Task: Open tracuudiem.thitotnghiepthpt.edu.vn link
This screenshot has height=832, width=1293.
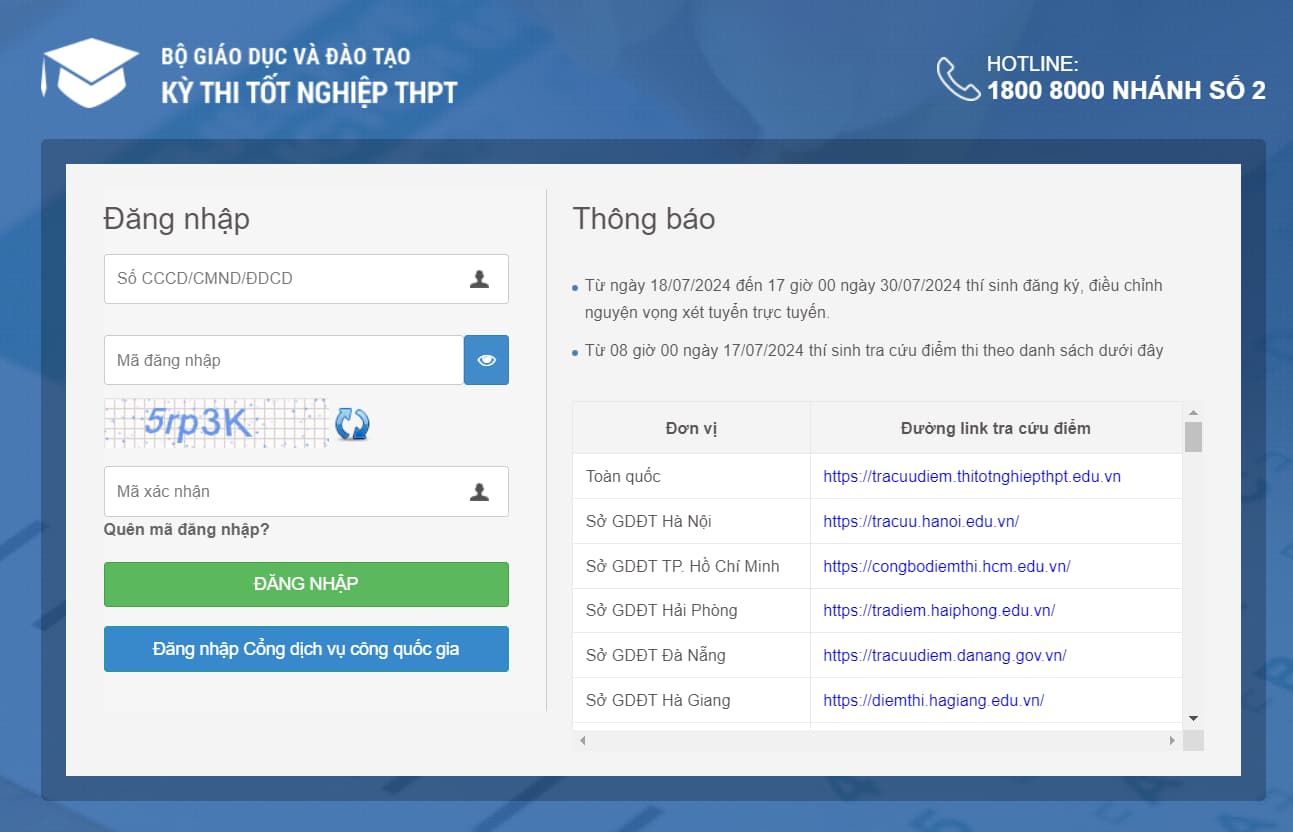Action: pos(972,476)
